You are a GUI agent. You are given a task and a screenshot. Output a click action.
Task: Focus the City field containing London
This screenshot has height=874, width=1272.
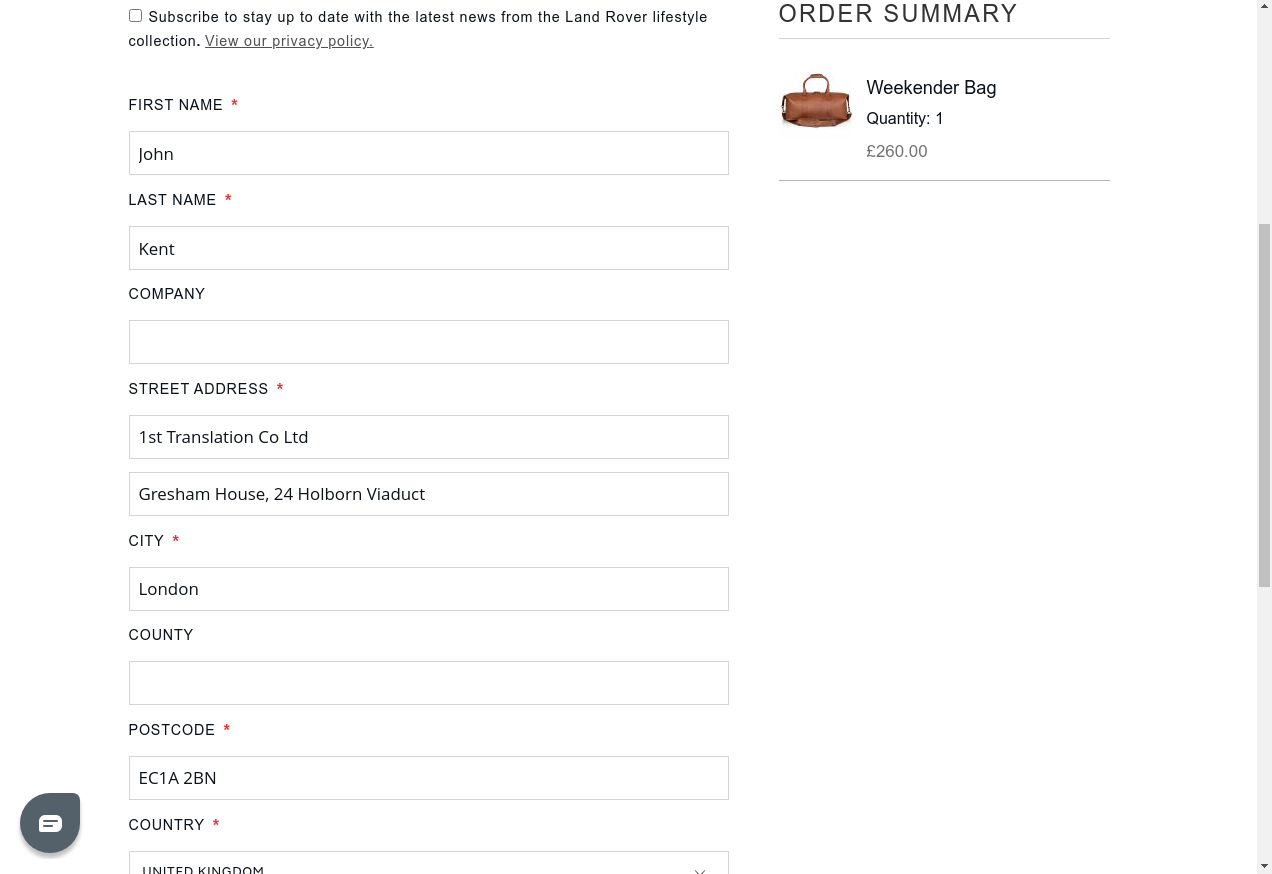click(428, 589)
